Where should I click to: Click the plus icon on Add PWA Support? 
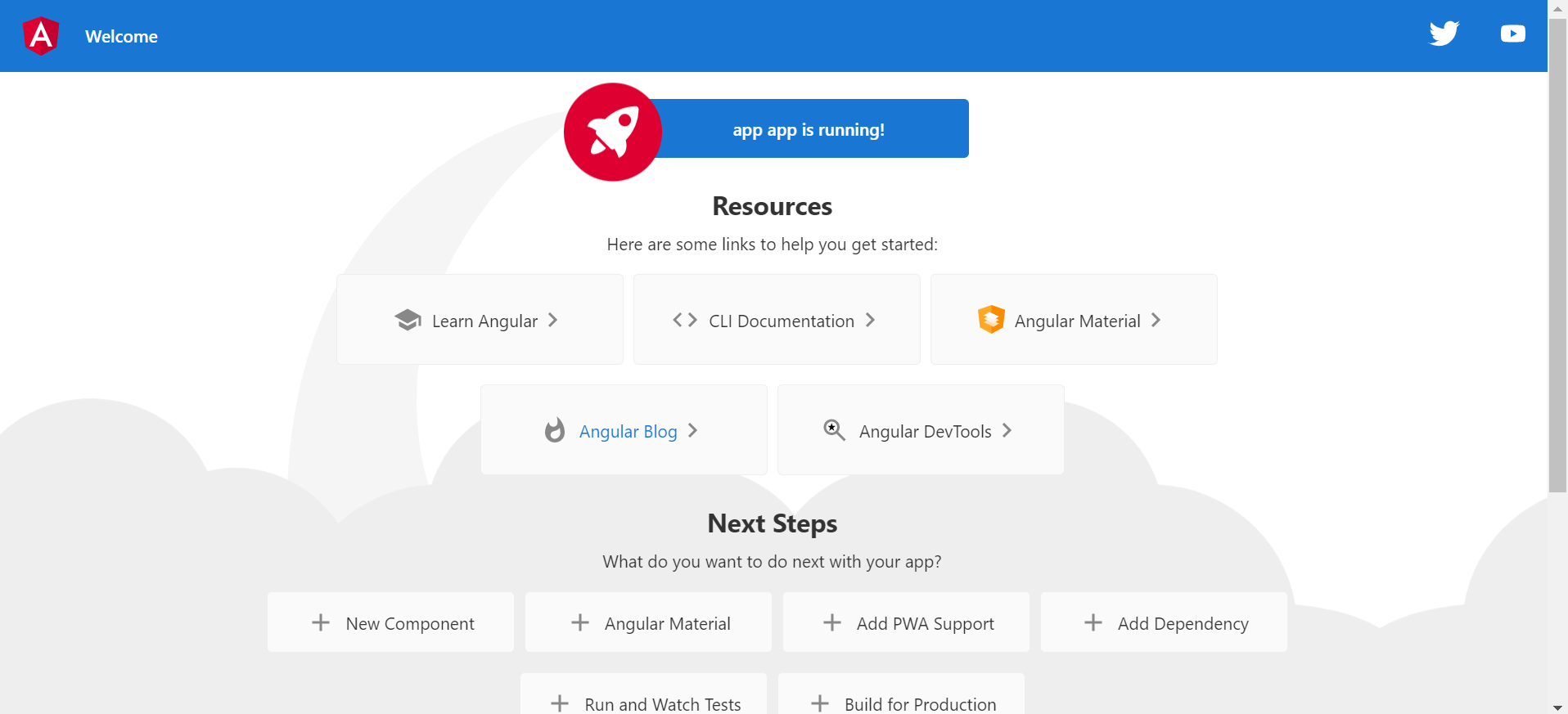click(x=832, y=622)
